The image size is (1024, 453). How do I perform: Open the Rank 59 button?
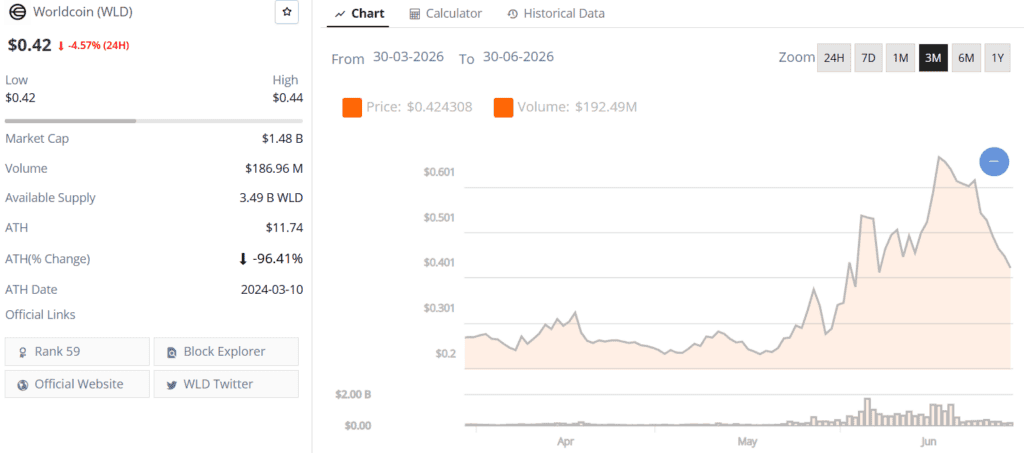tap(77, 352)
